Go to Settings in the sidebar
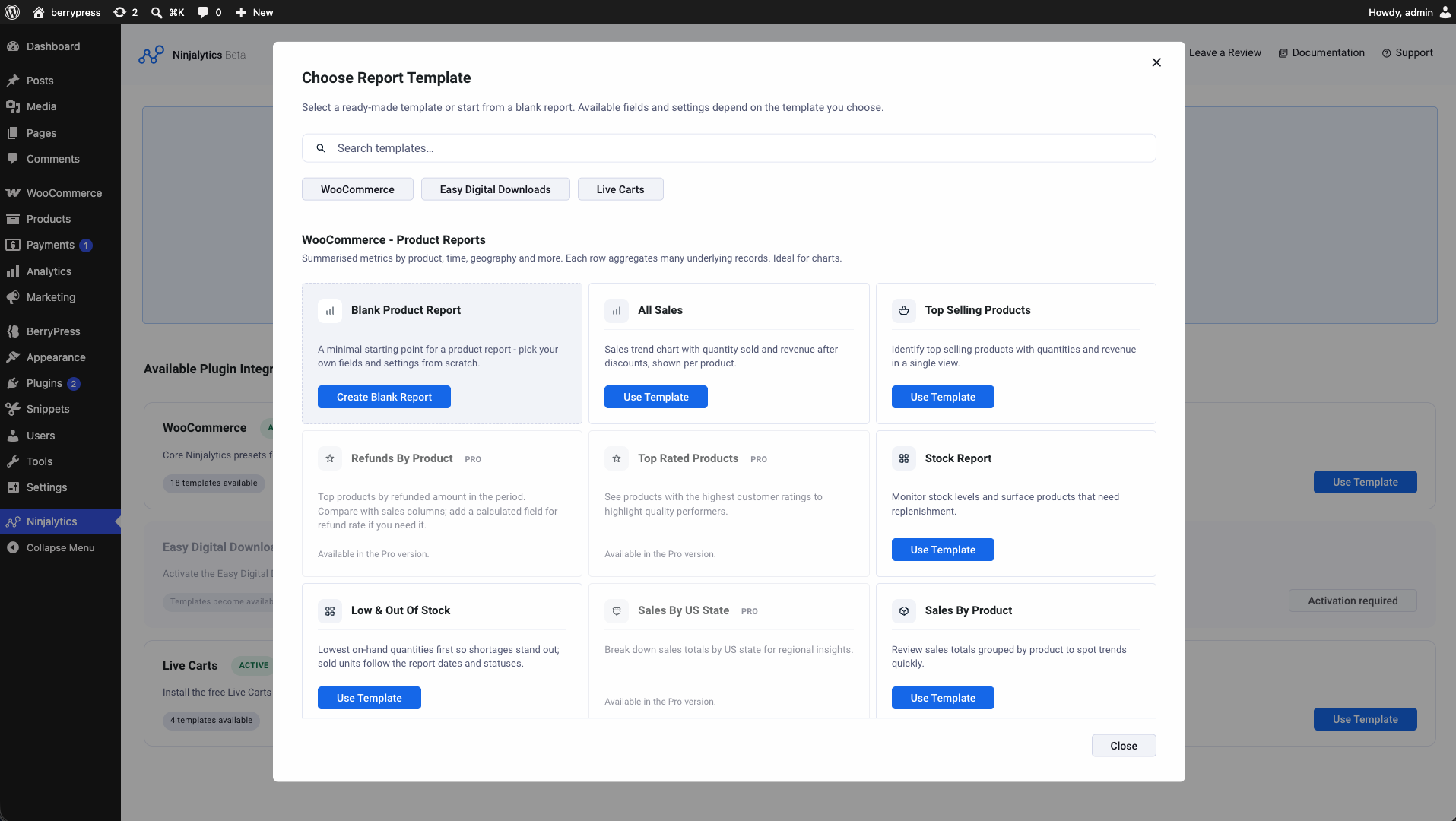The image size is (1456, 821). pos(60,487)
